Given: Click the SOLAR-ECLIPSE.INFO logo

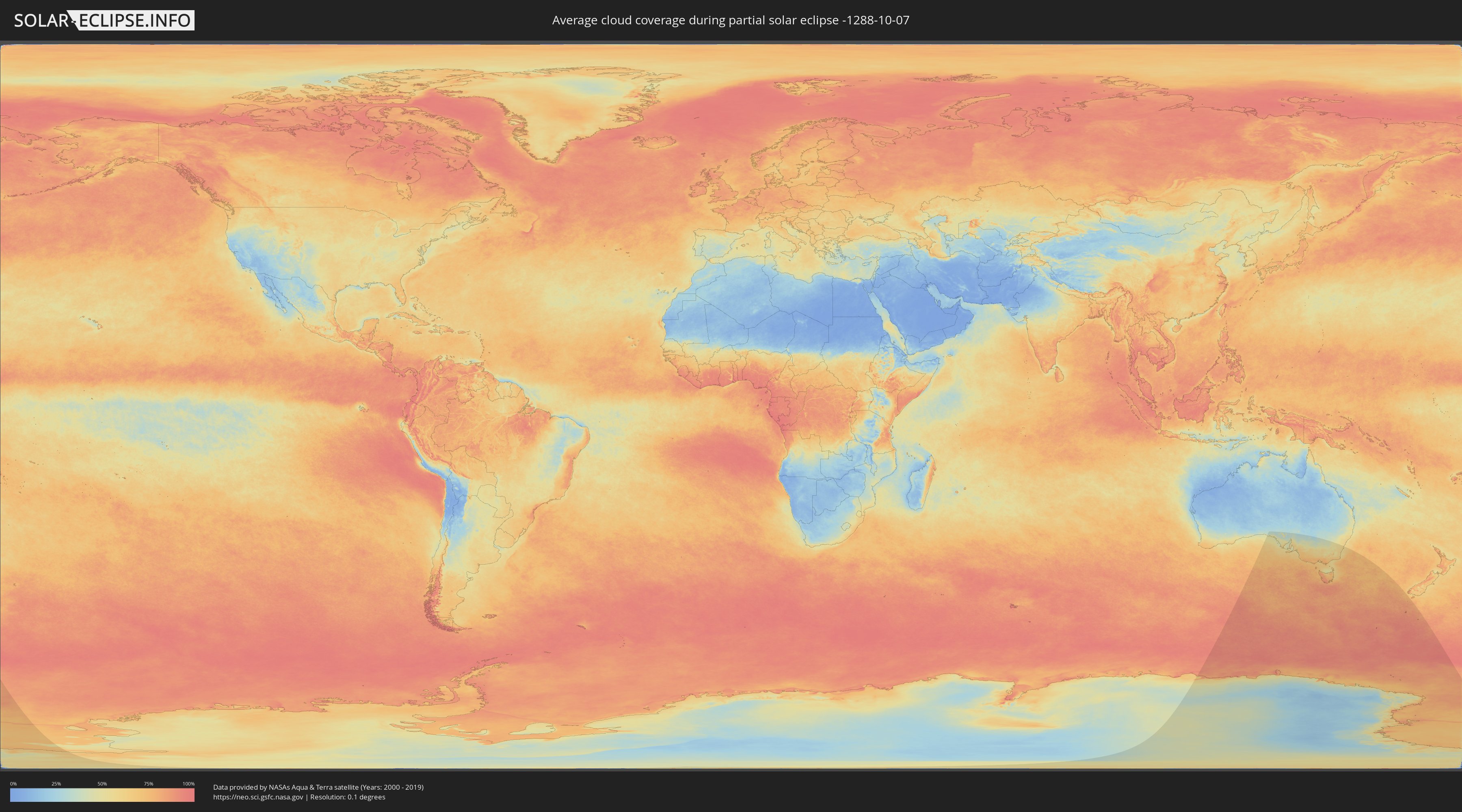Looking at the screenshot, I should point(104,20).
